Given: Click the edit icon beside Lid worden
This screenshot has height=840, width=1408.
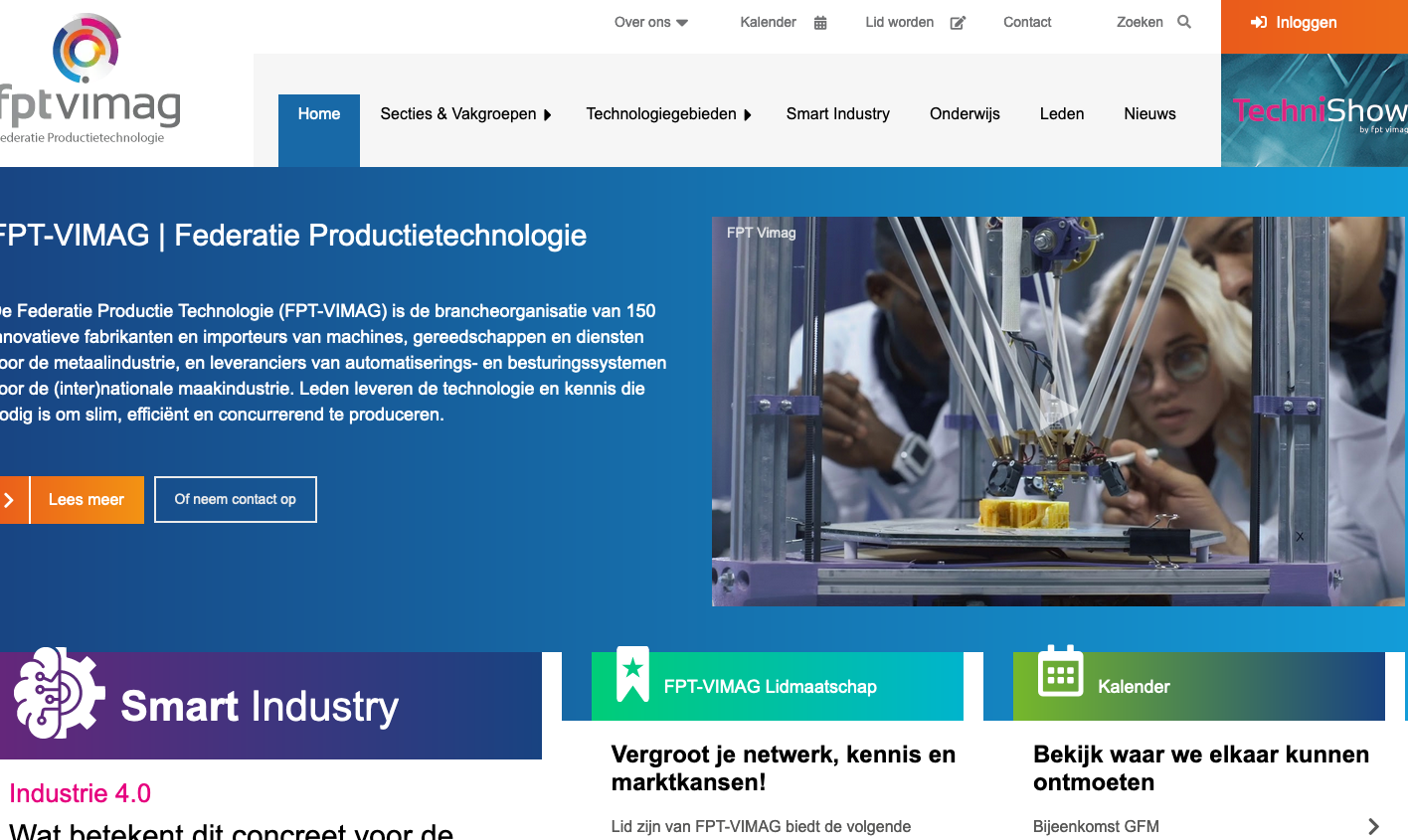Looking at the screenshot, I should pos(958,23).
